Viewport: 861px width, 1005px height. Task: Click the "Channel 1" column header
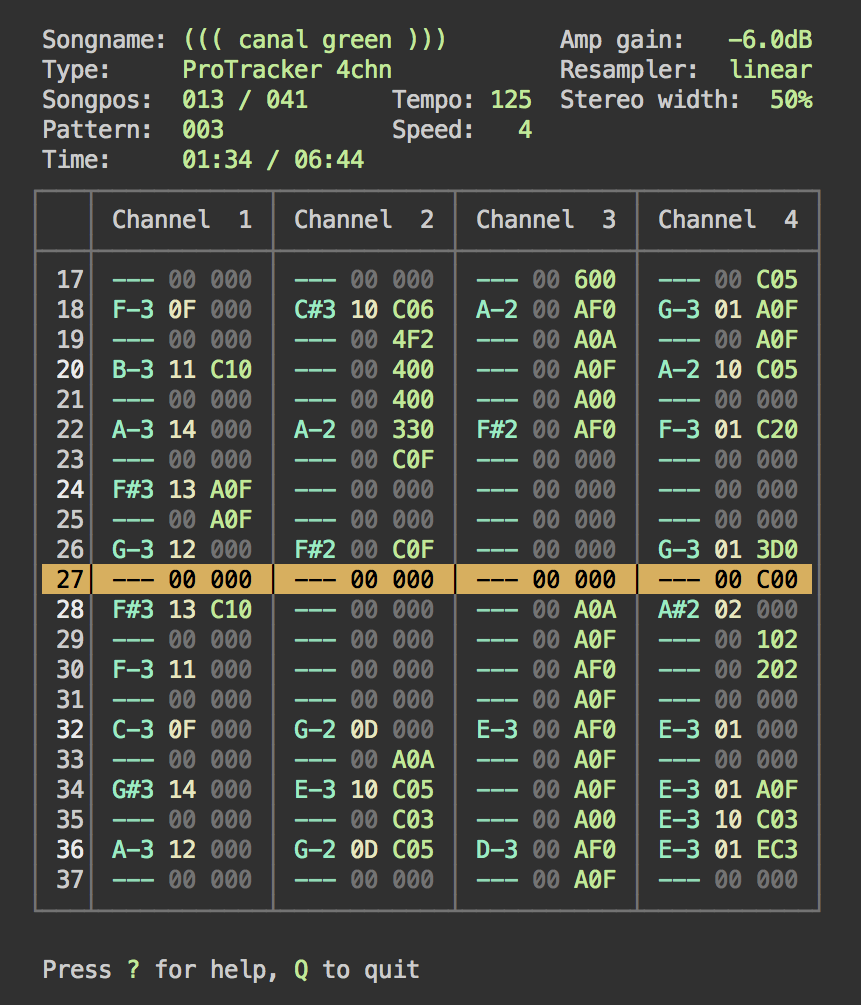182,220
